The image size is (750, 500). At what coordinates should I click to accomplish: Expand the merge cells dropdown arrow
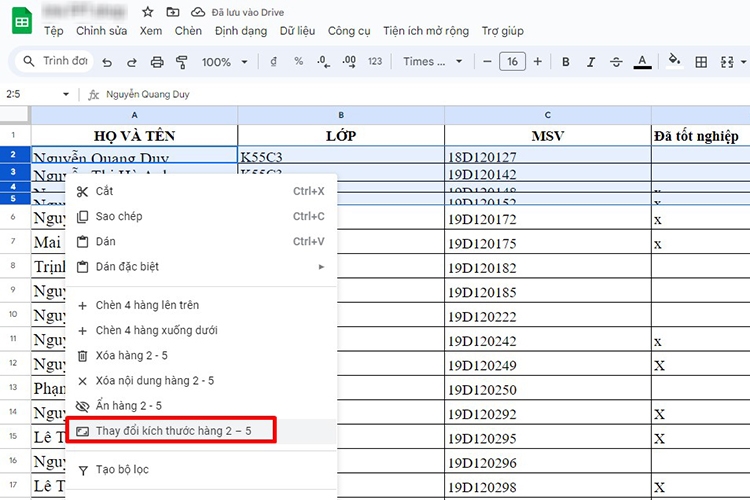pos(743,62)
